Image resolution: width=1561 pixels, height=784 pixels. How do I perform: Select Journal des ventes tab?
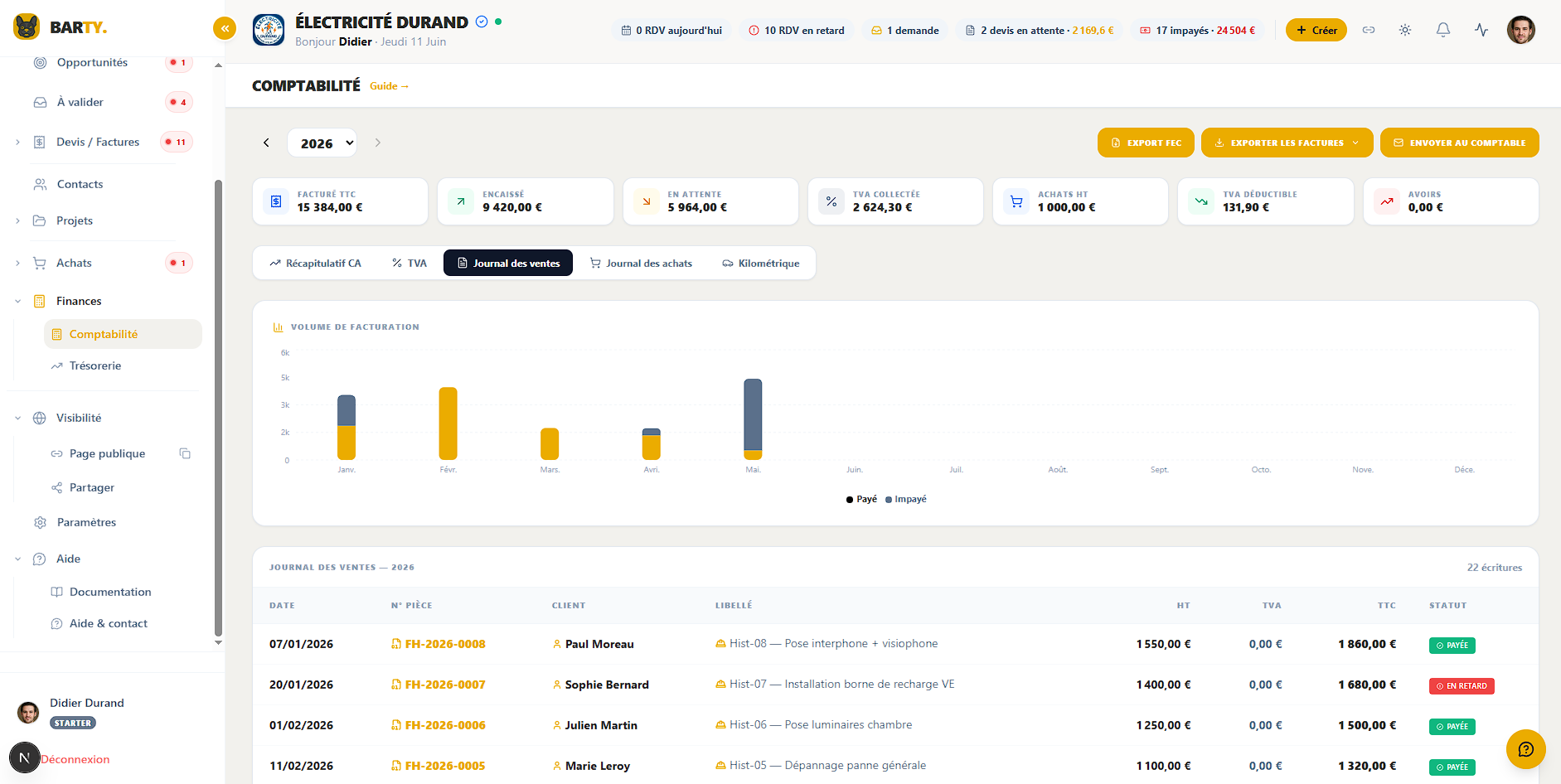click(508, 263)
